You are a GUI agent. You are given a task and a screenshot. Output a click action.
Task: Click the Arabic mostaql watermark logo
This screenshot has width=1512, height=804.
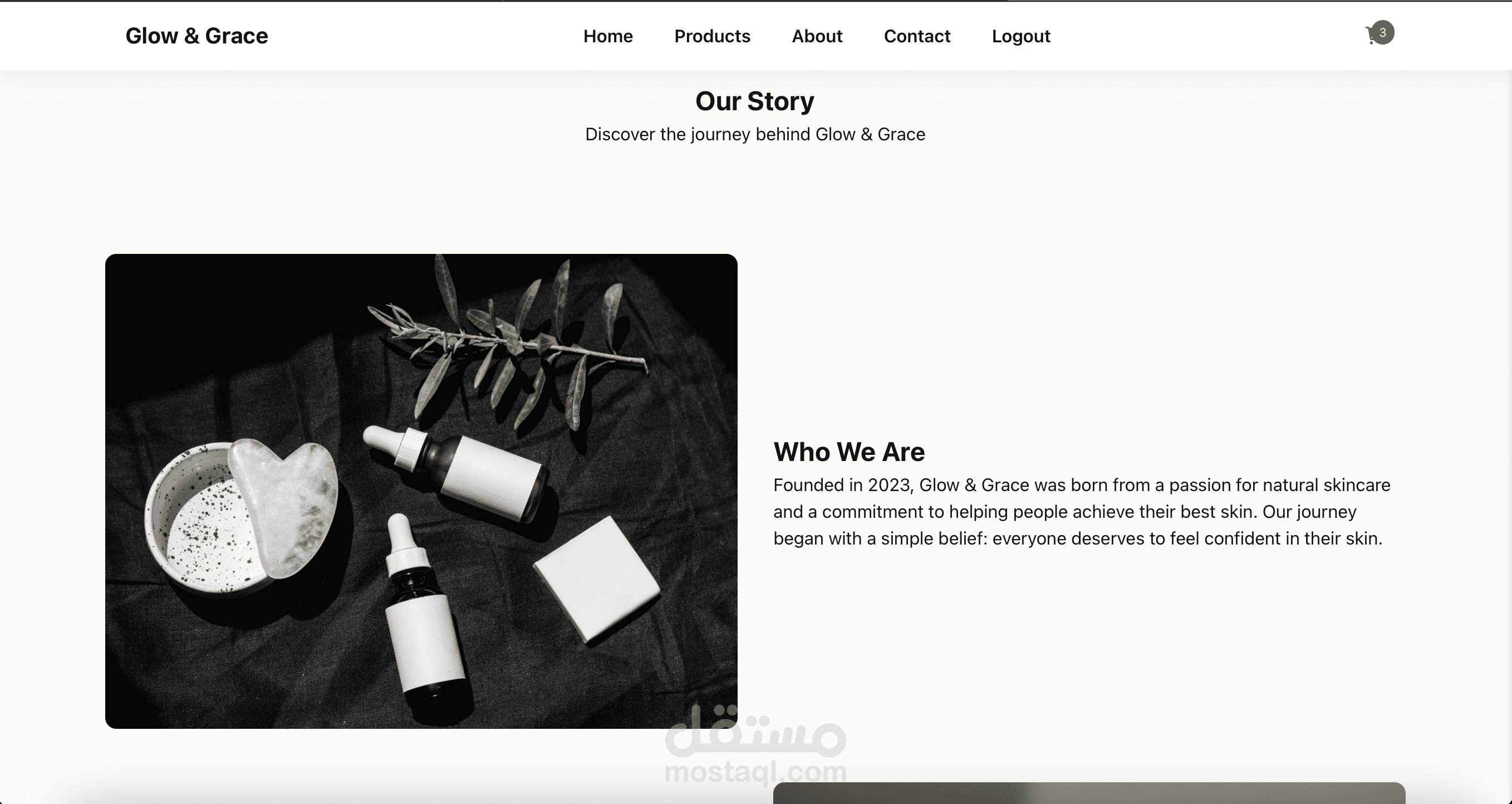pos(755,732)
